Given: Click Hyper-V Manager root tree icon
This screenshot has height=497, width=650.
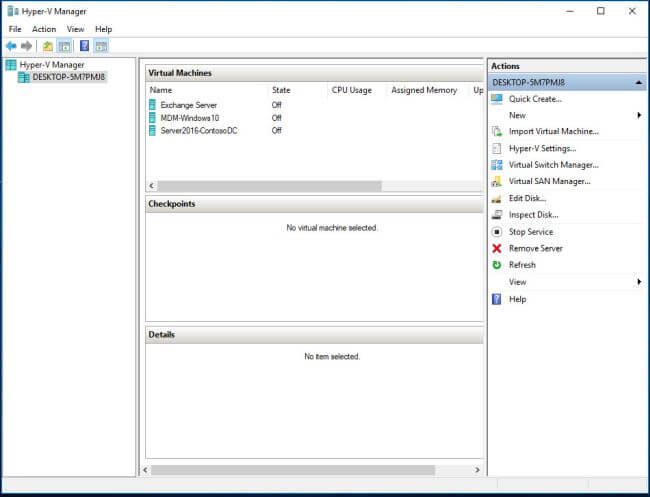Looking at the screenshot, I should tap(11, 65).
